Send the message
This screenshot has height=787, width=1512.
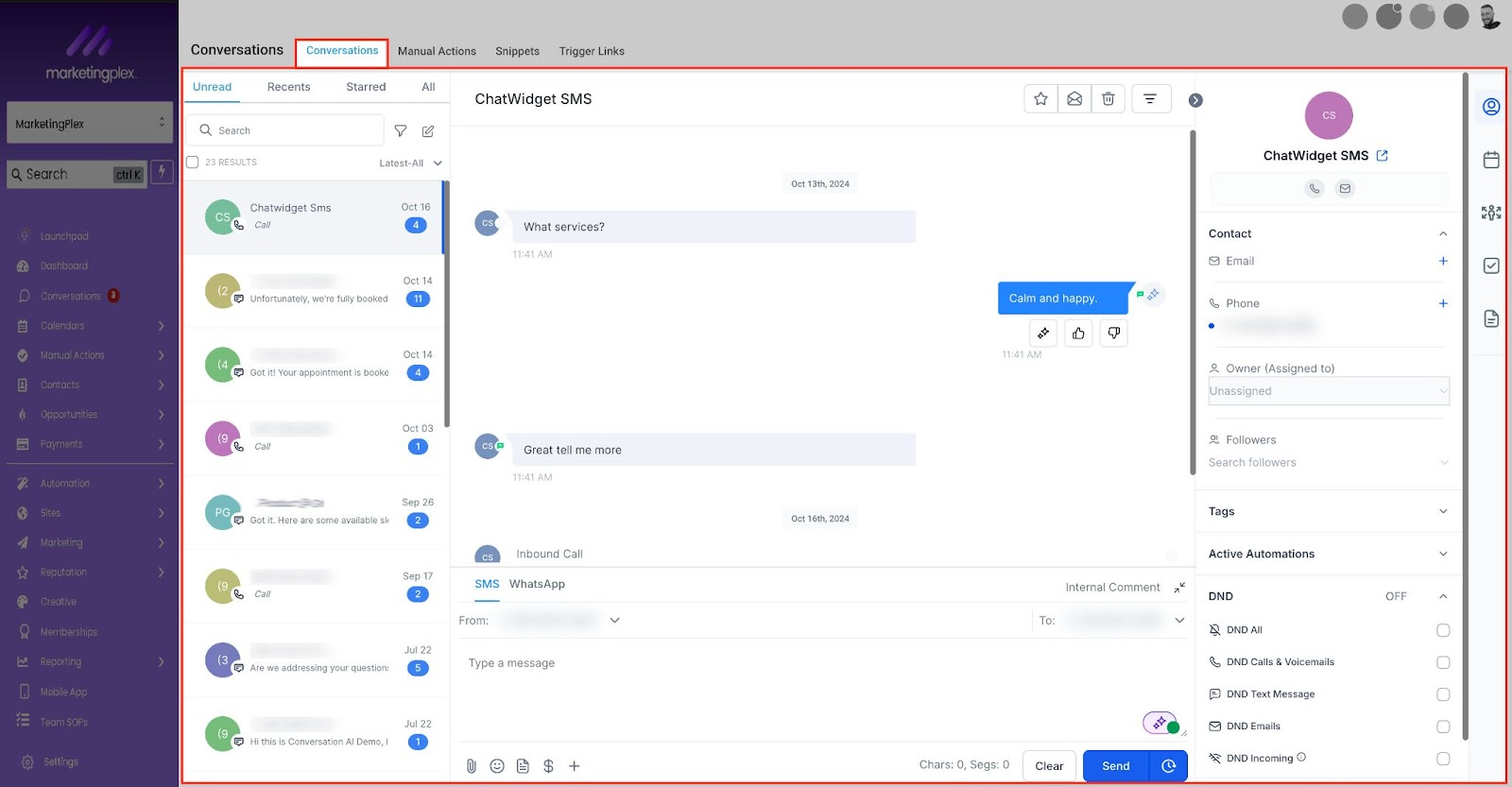[1116, 766]
